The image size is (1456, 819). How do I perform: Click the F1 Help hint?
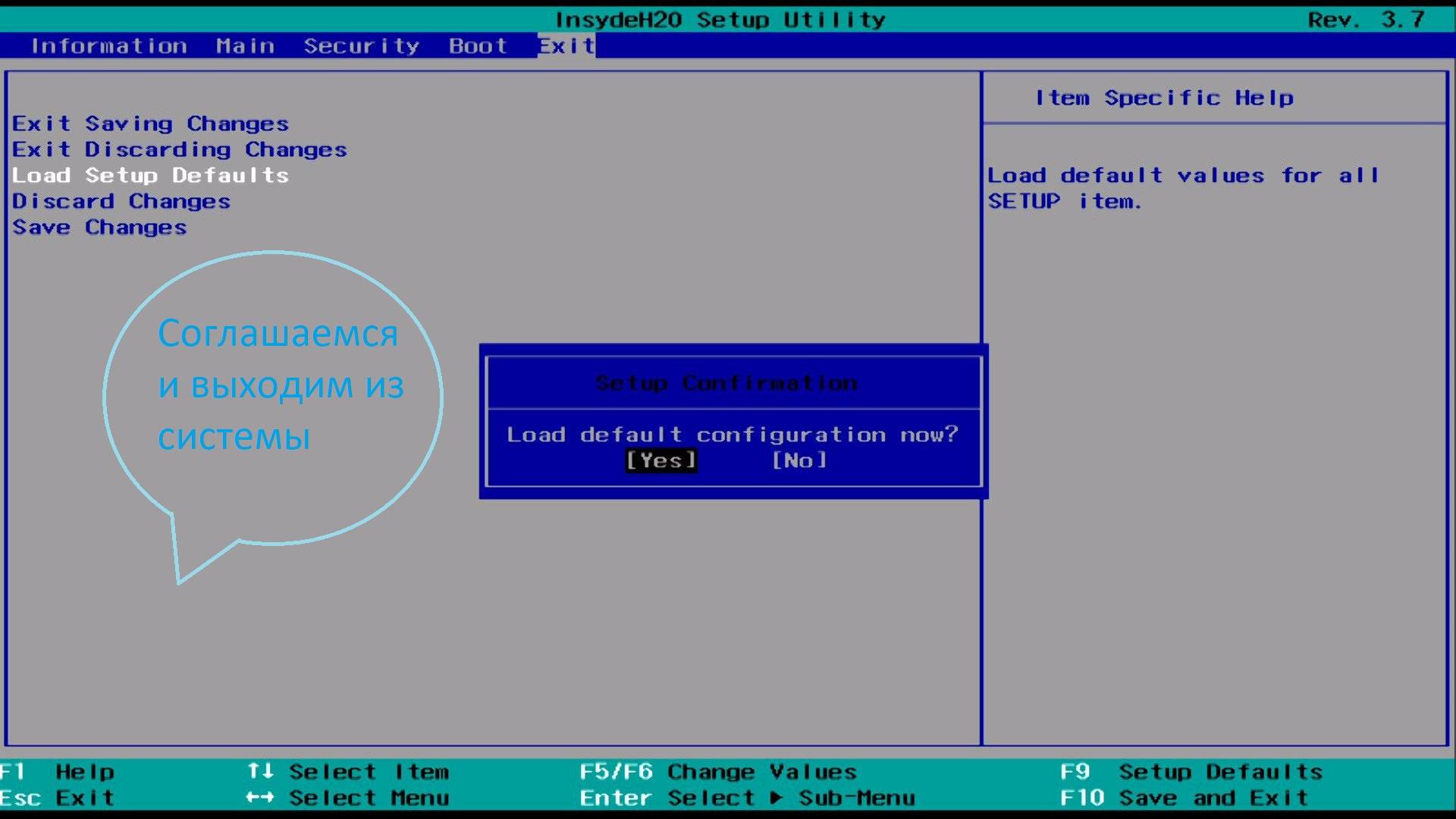coord(58,772)
